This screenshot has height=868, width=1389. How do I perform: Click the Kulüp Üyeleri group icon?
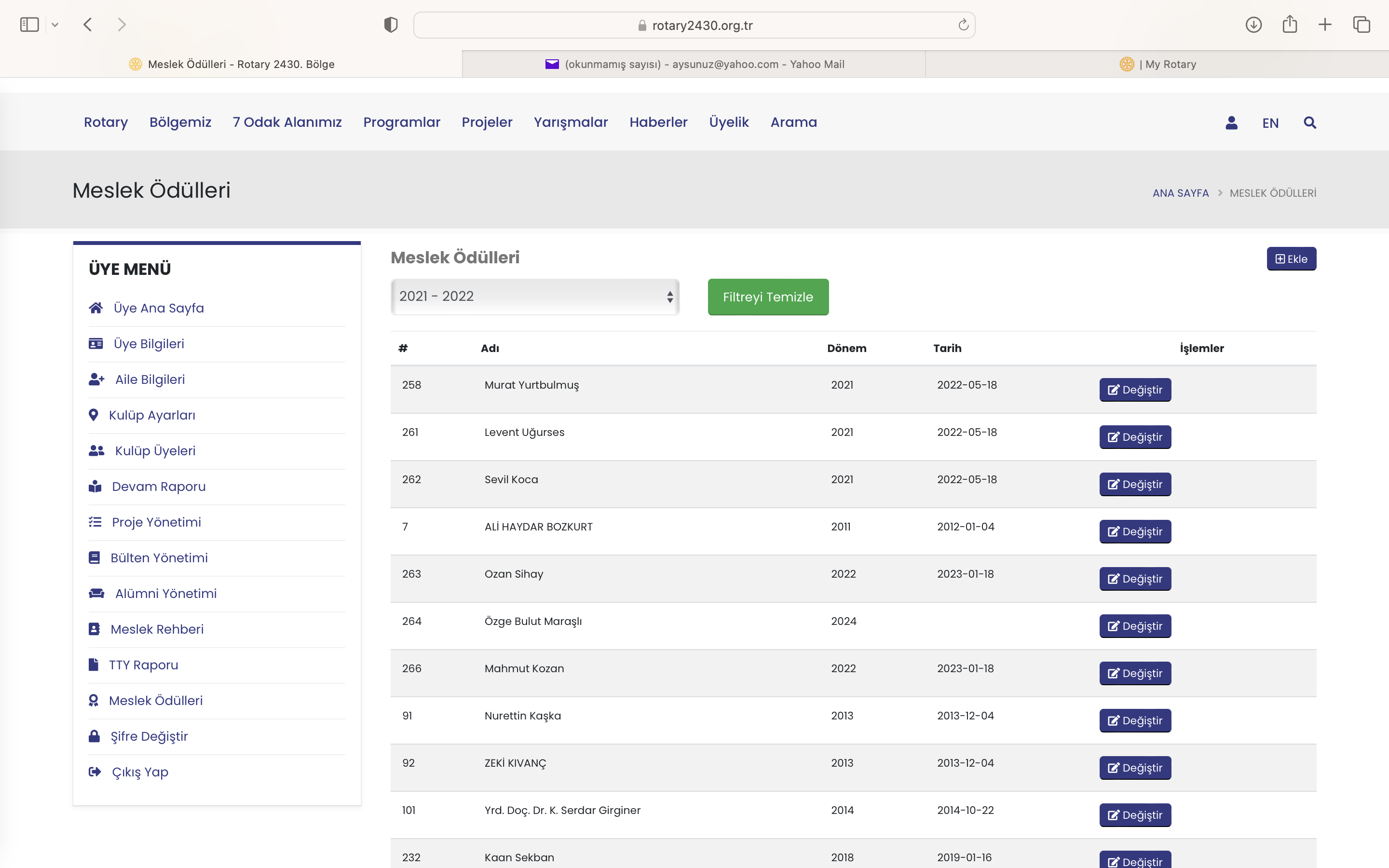(96, 451)
